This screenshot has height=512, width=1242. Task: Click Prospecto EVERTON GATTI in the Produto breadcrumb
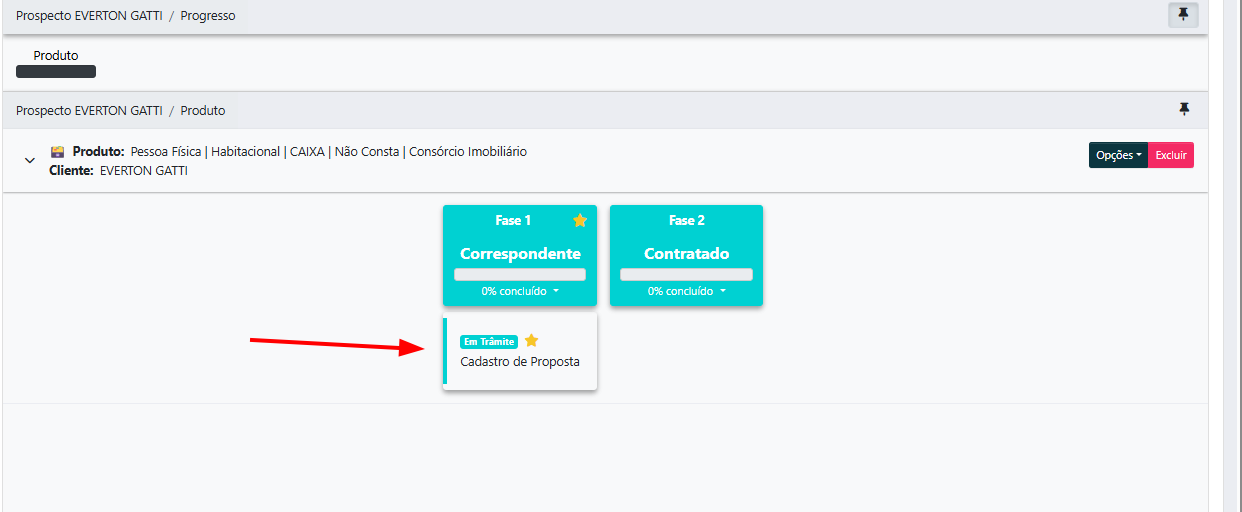[89, 110]
